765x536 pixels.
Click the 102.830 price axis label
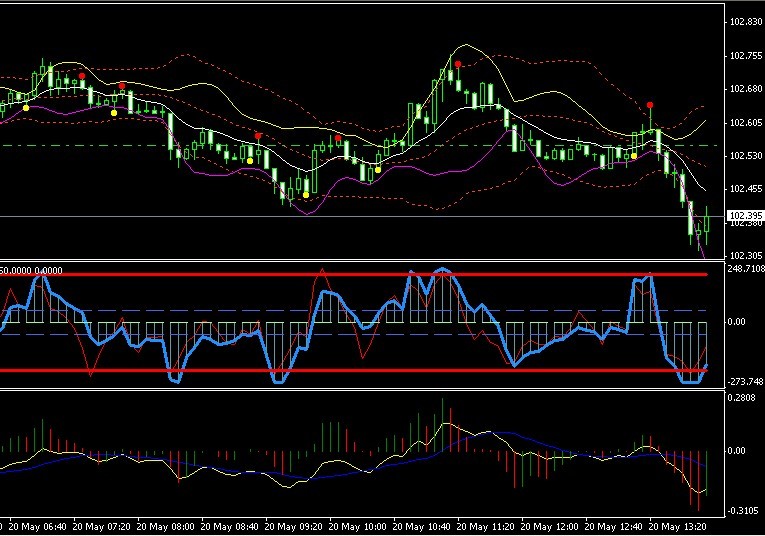pyautogui.click(x=746, y=22)
